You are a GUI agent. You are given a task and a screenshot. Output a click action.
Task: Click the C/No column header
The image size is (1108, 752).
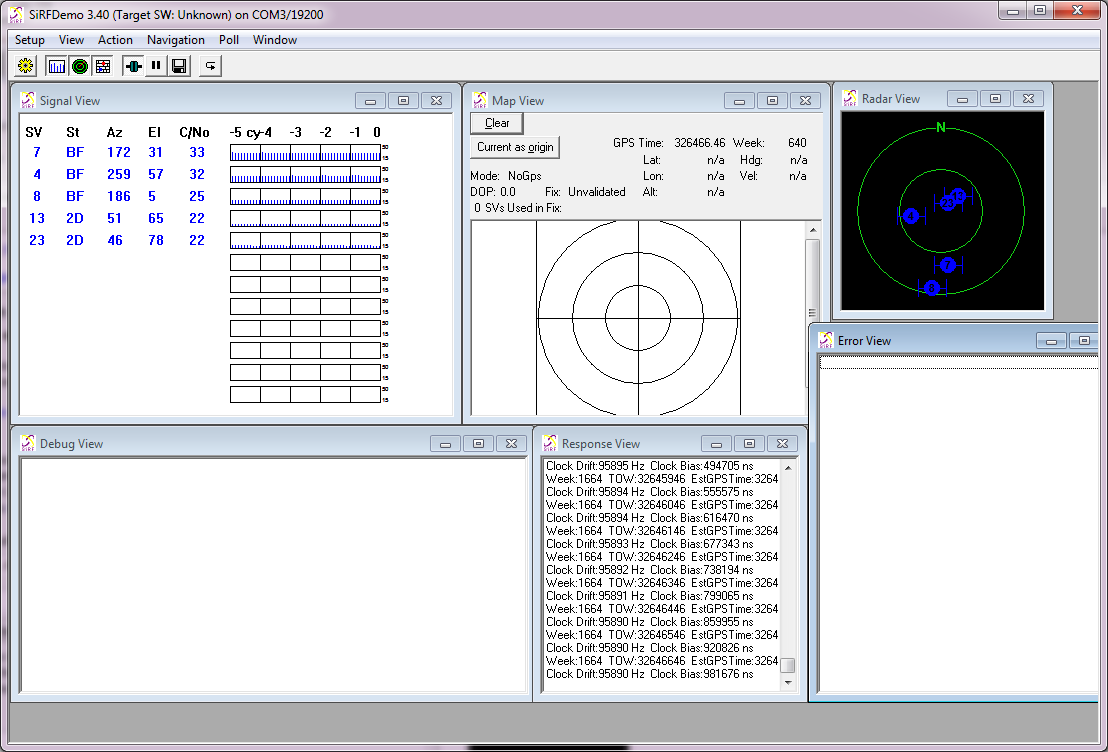(194, 132)
